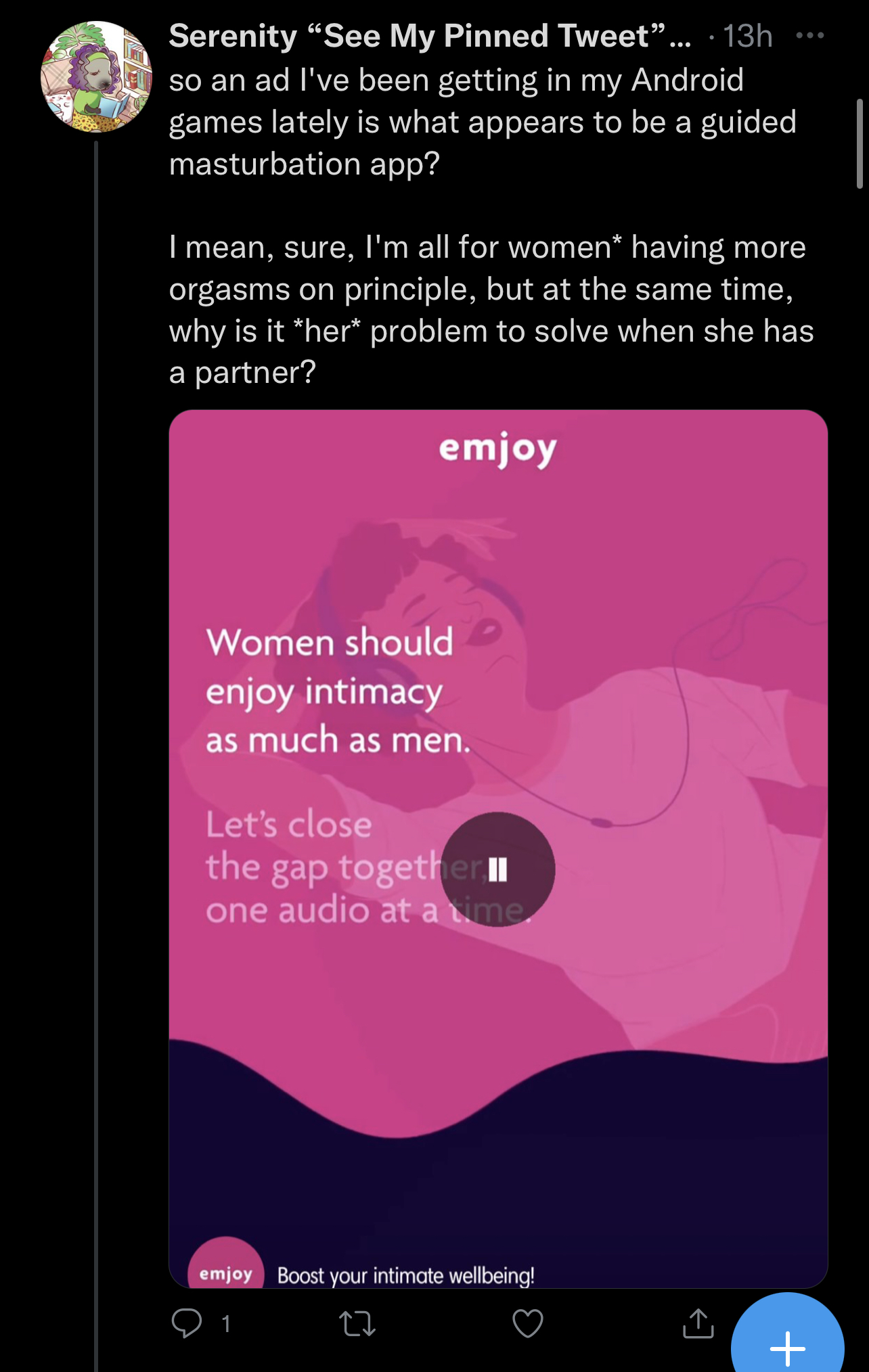The width and height of the screenshot is (869, 1372).
Task: Tap the round emjoy logo badge
Action: coord(225,1262)
